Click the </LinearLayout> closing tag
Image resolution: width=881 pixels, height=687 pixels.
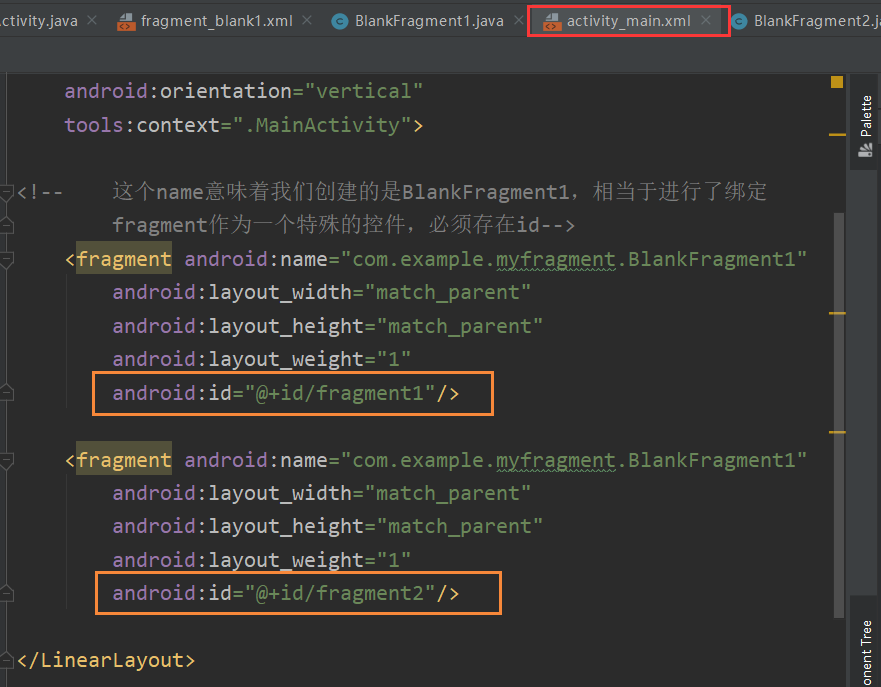coord(106,660)
